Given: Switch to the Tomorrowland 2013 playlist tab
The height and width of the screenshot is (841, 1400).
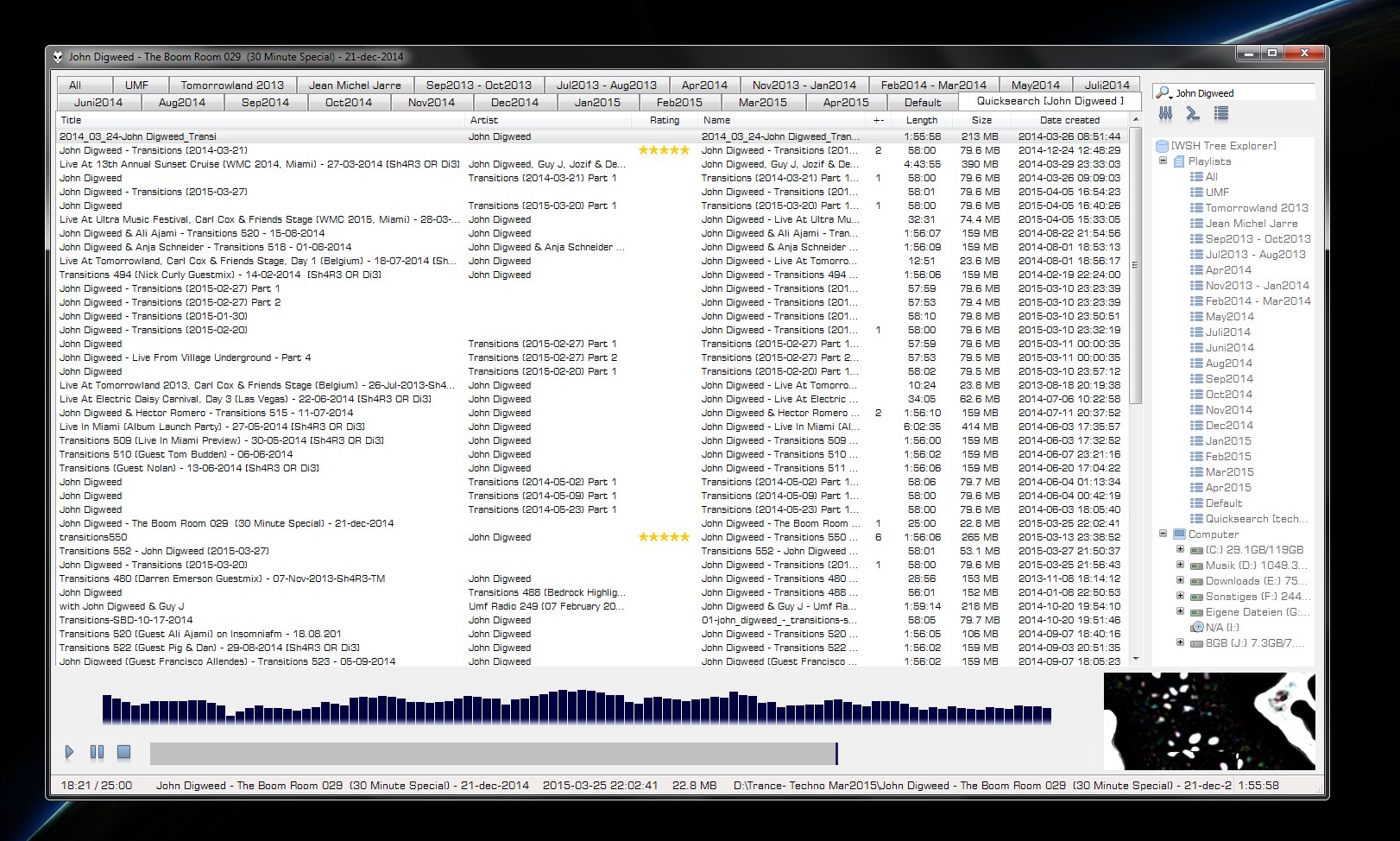Looking at the screenshot, I should point(232,85).
